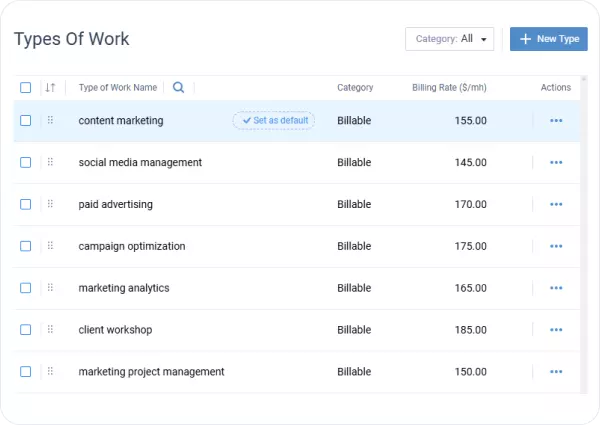The height and width of the screenshot is (425, 600).
Task: Click Set as default on content marketing
Action: tap(274, 120)
